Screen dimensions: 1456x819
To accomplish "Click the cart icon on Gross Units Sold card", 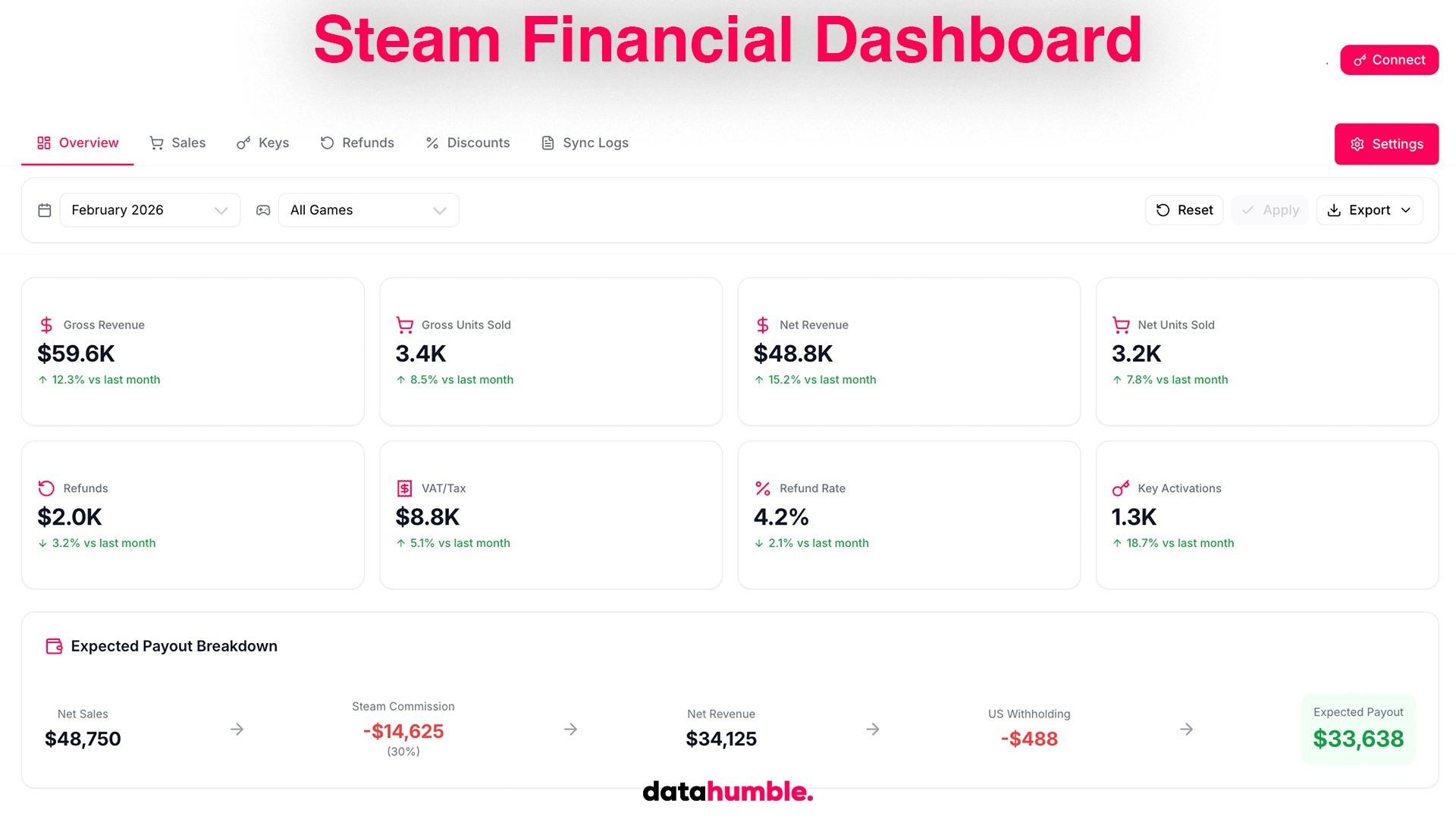I will [404, 325].
